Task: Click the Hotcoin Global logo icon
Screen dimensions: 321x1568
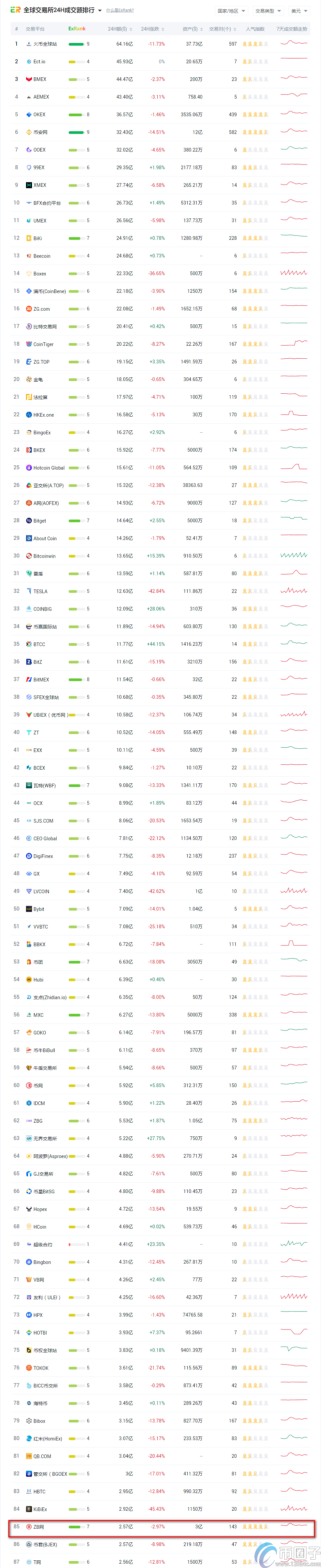Action: pos(29,468)
